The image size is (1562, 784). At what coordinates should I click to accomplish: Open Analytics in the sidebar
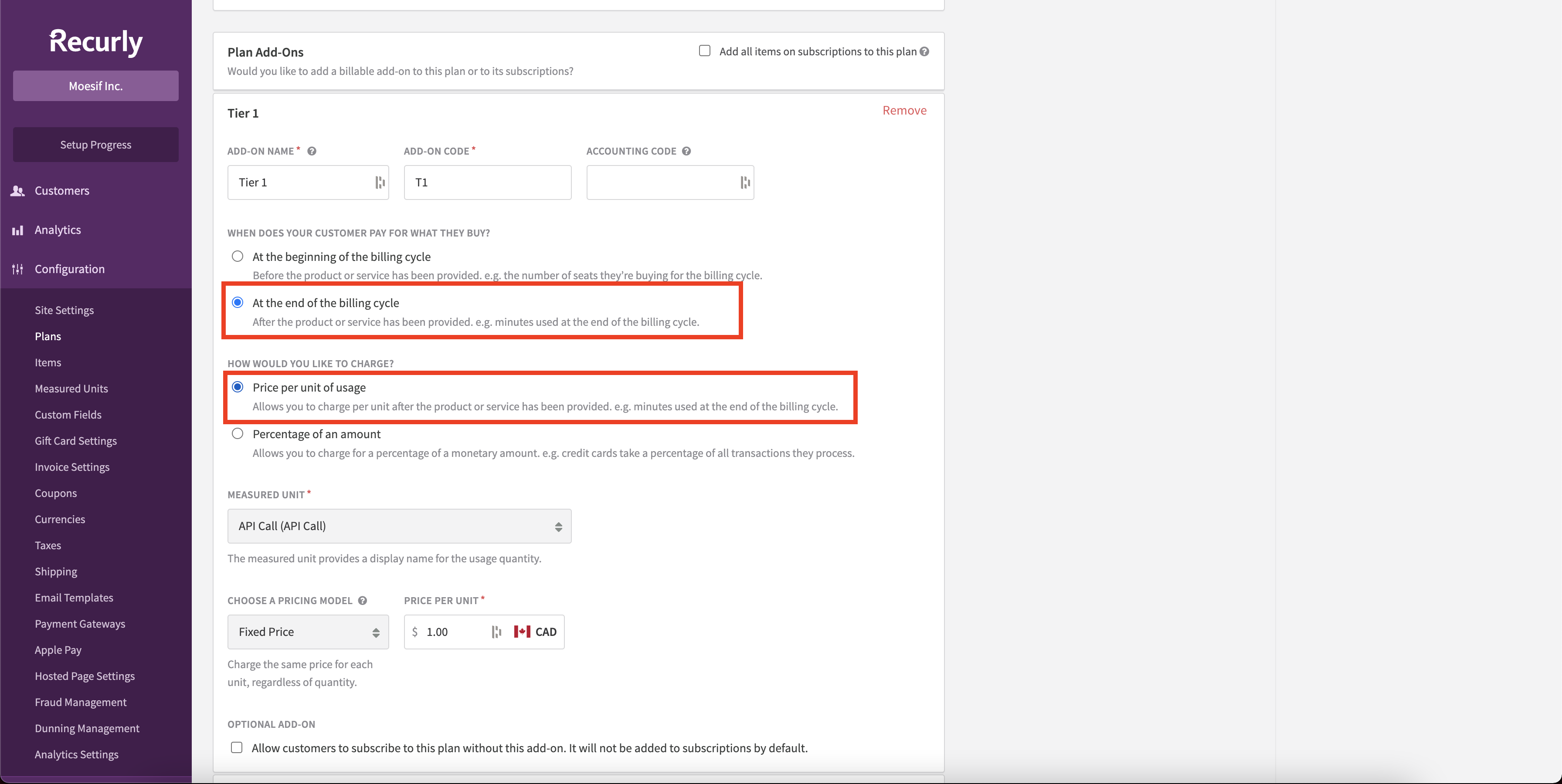coord(58,230)
